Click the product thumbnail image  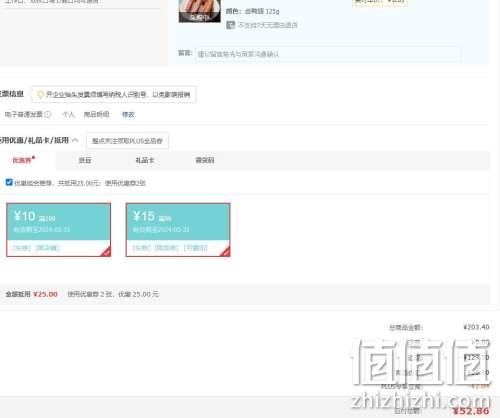(x=200, y=11)
